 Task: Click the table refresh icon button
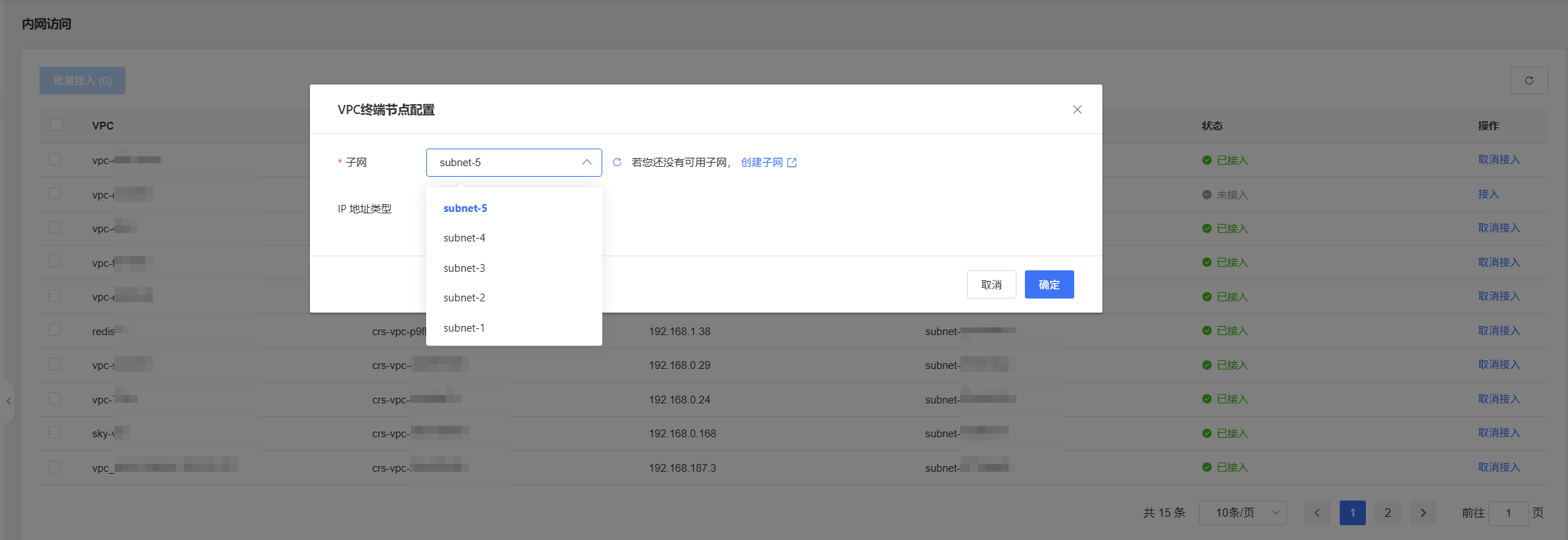click(1529, 81)
